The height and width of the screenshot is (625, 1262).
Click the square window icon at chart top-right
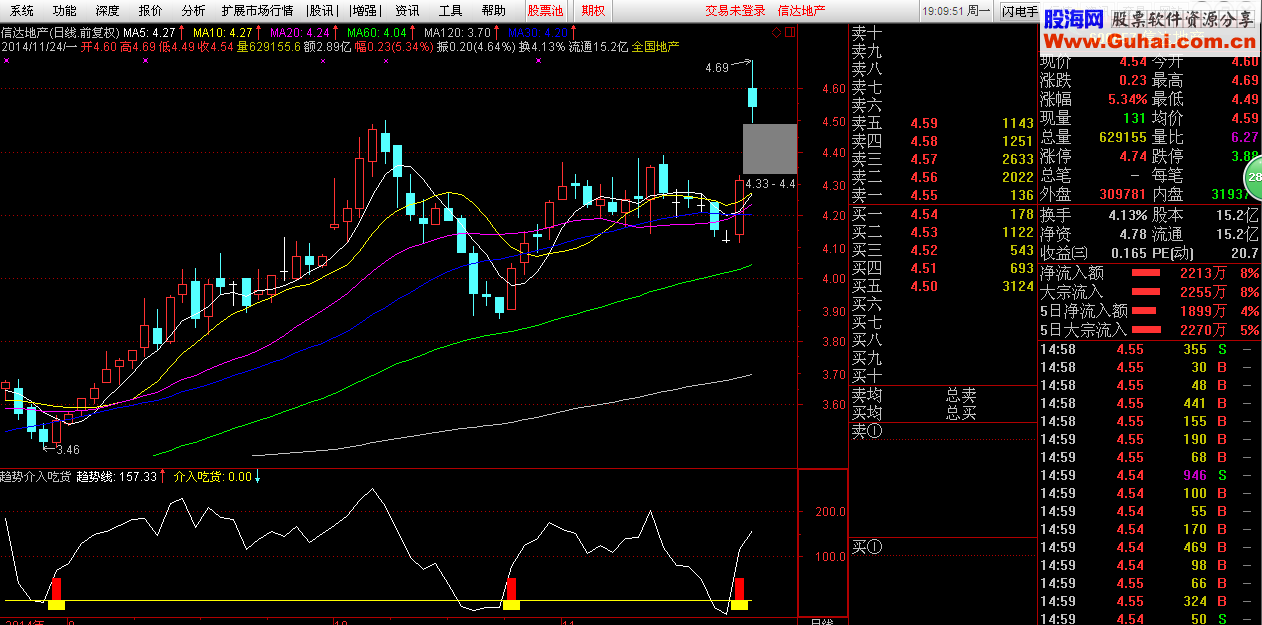coord(790,32)
